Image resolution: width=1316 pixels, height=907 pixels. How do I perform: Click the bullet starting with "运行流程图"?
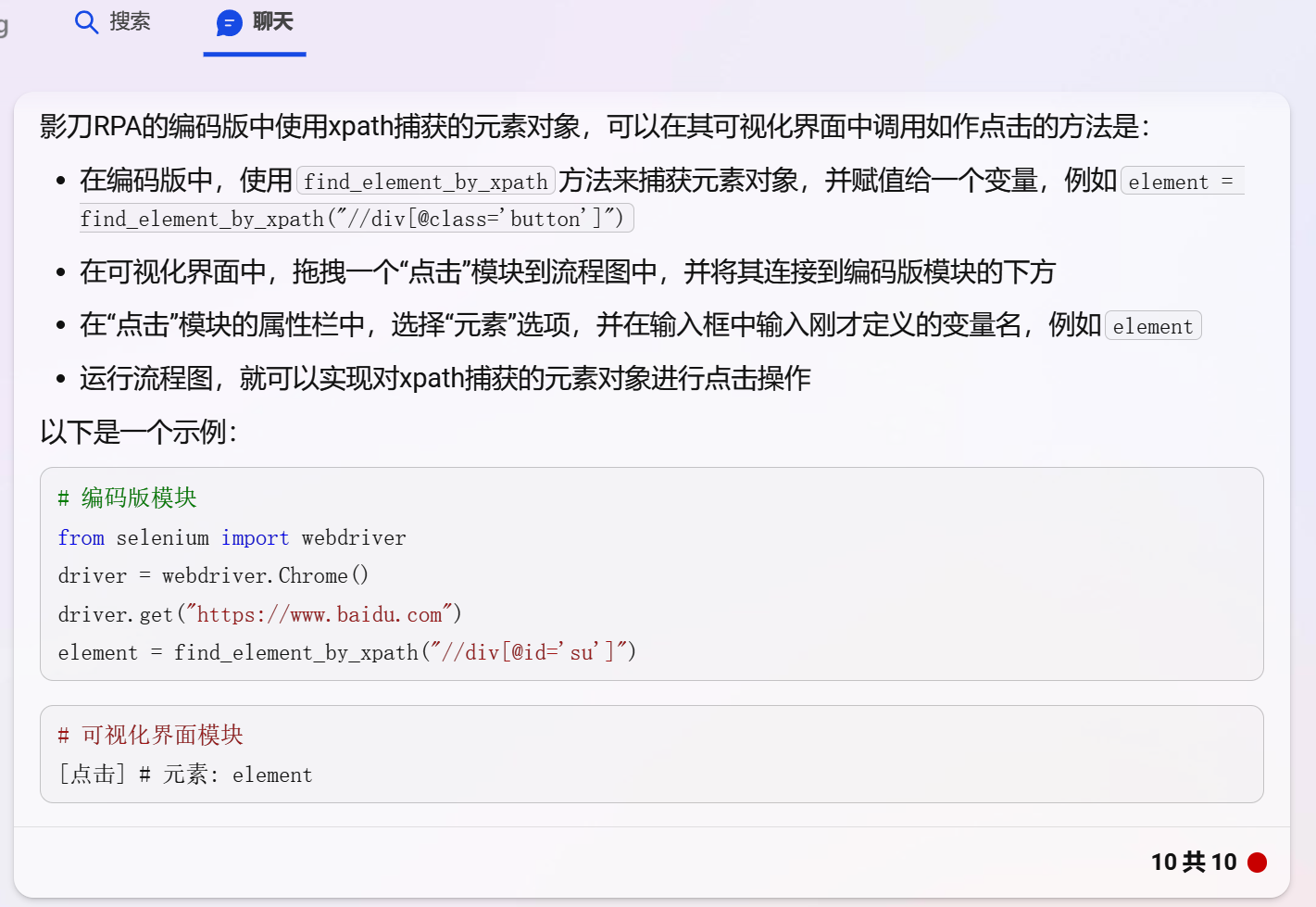coord(445,378)
